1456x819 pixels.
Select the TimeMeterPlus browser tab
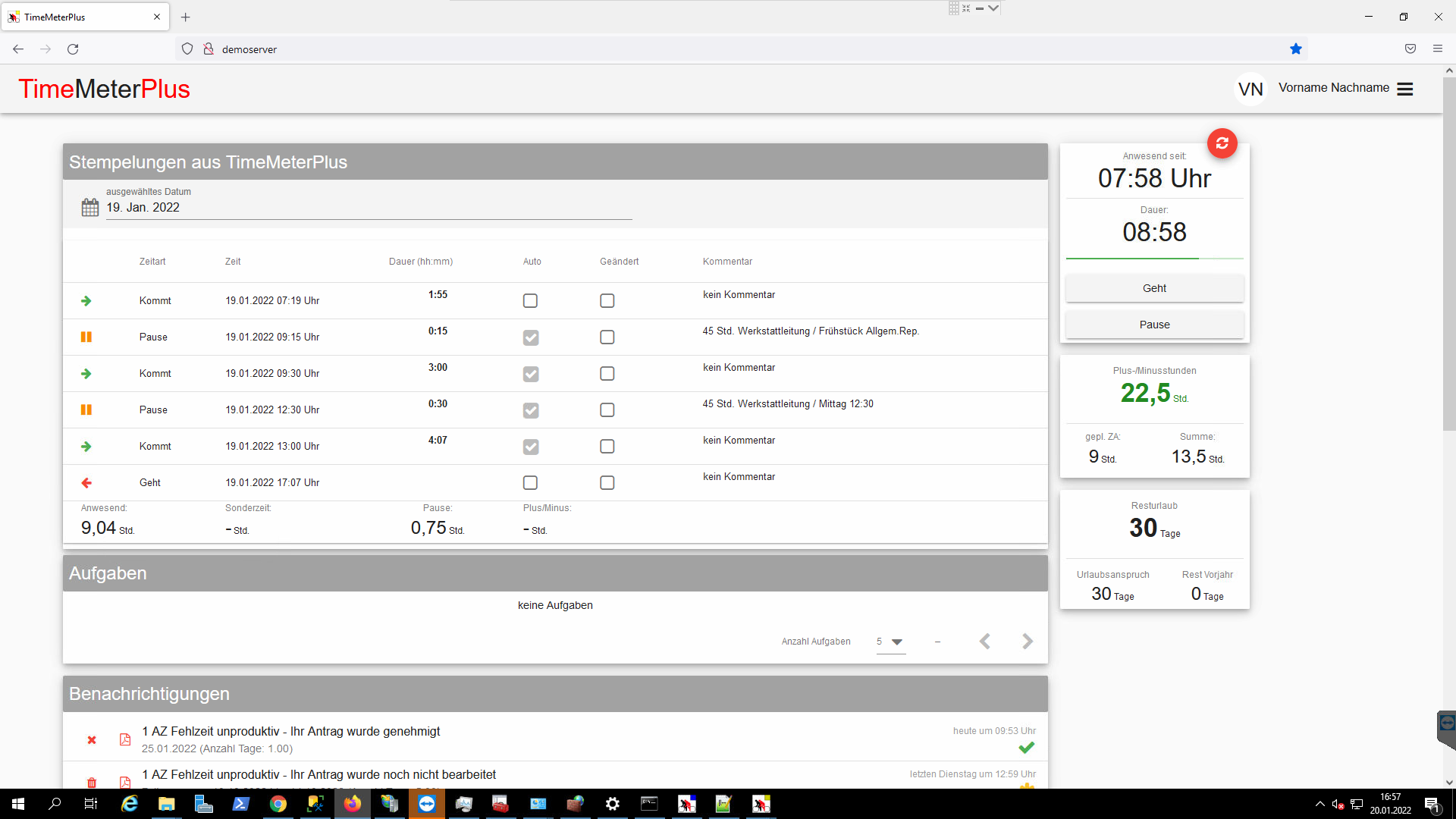pyautogui.click(x=85, y=17)
